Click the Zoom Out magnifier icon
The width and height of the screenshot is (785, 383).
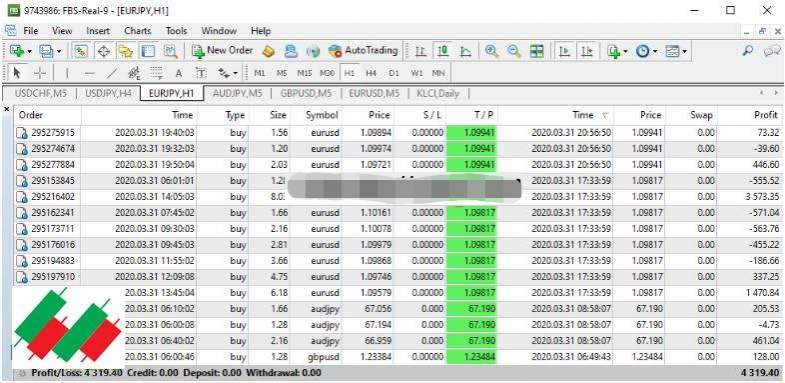point(514,51)
